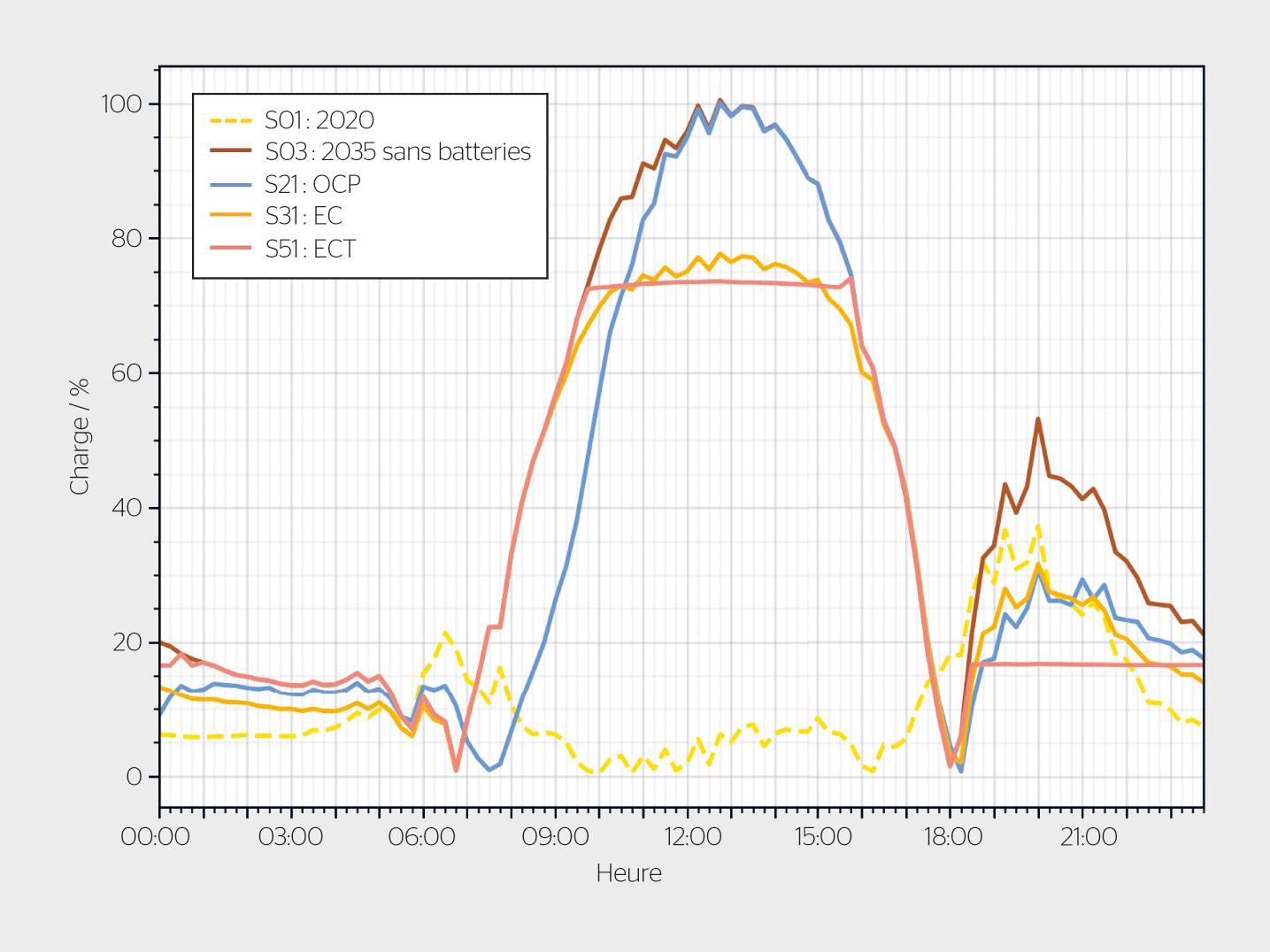Click the pink S51 legend line sample

[x=230, y=249]
